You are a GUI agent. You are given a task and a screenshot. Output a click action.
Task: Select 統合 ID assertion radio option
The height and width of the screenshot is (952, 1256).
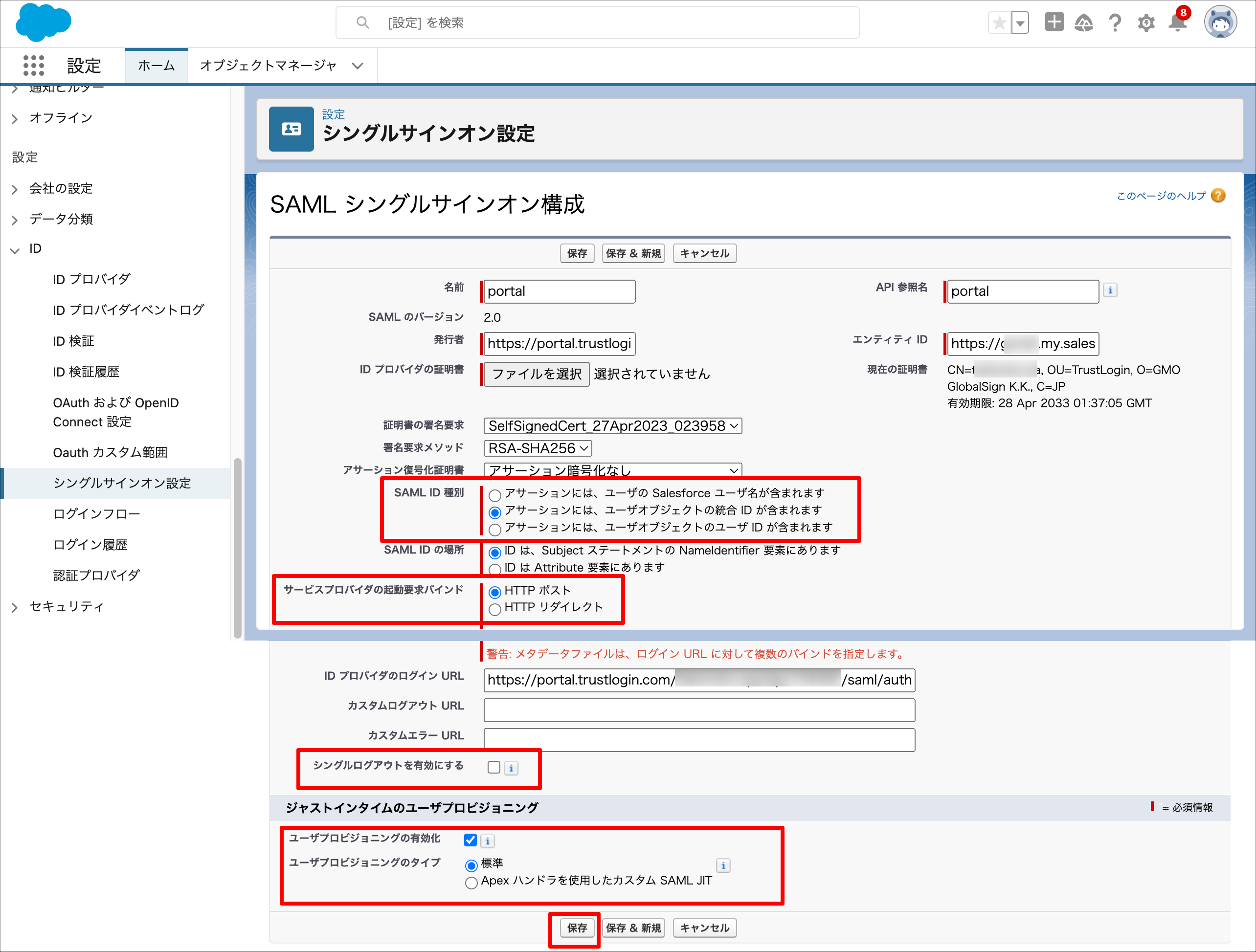(494, 512)
